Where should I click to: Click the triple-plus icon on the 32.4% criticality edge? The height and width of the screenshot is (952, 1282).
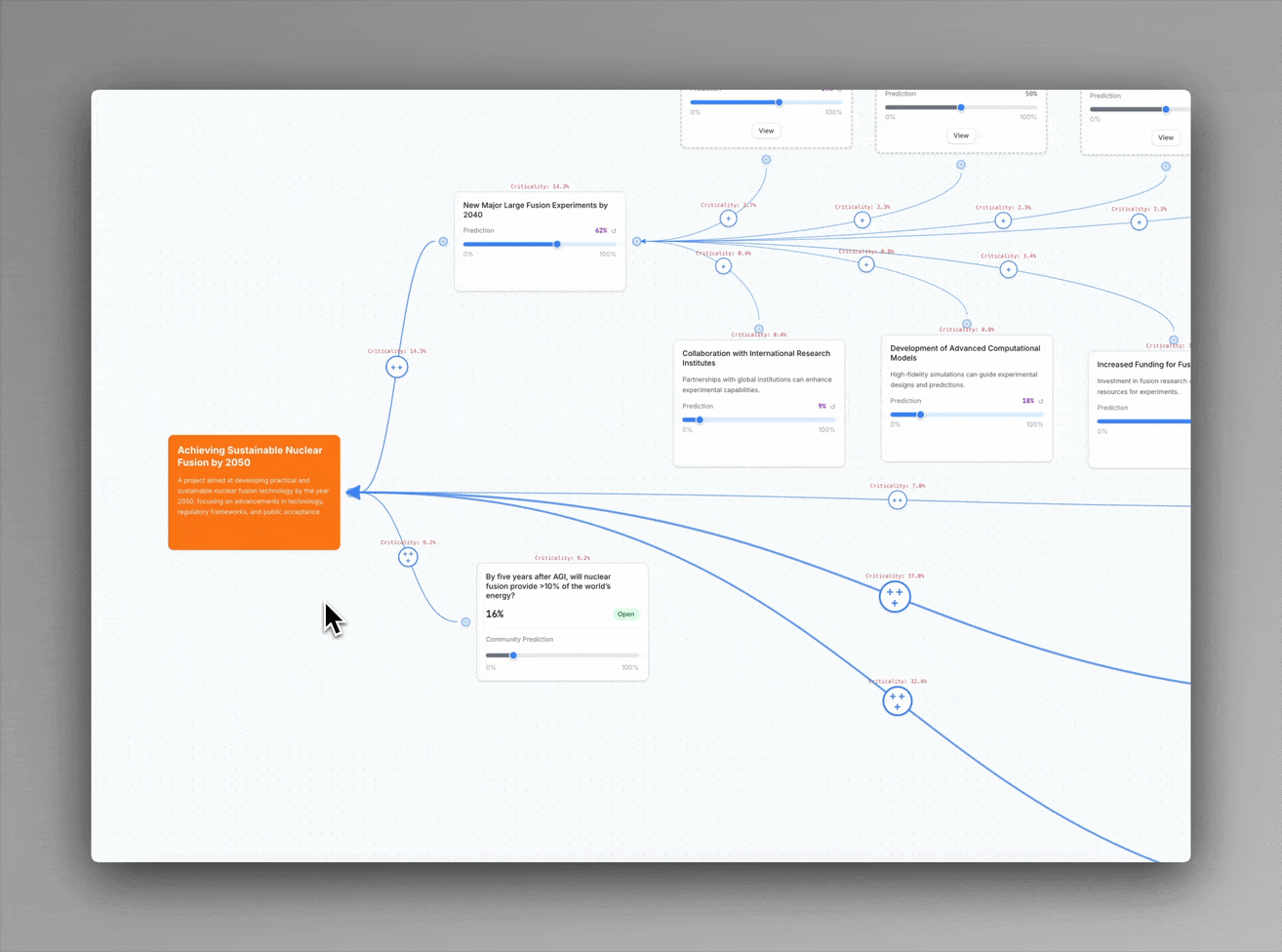click(x=897, y=700)
